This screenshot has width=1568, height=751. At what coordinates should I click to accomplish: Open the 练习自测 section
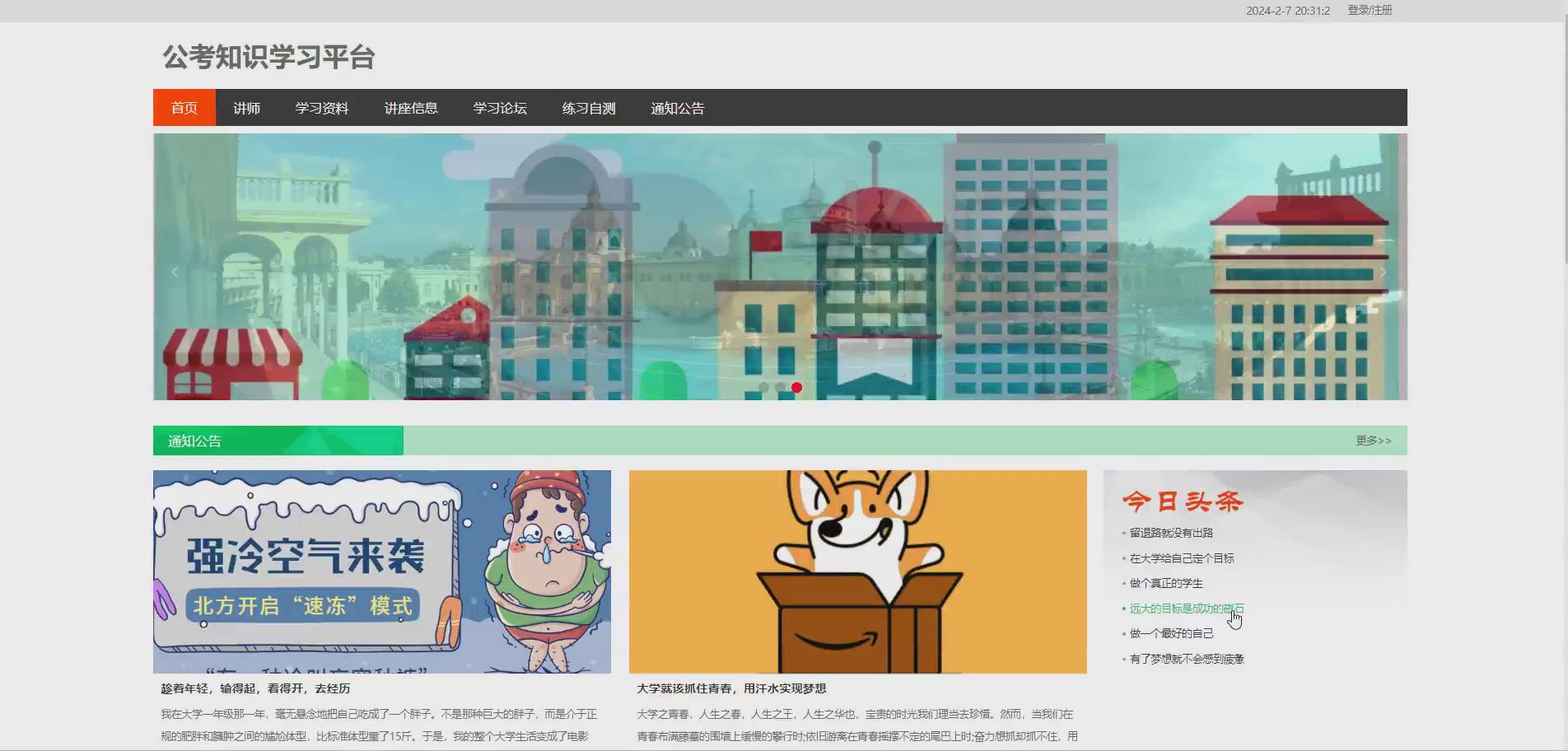[x=587, y=107]
